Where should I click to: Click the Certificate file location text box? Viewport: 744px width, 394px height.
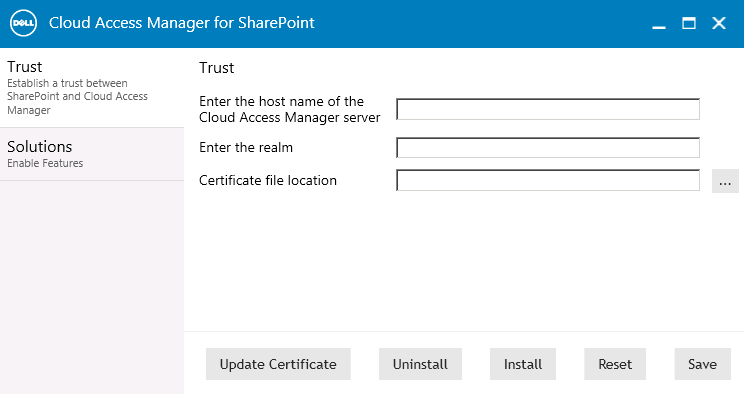548,180
